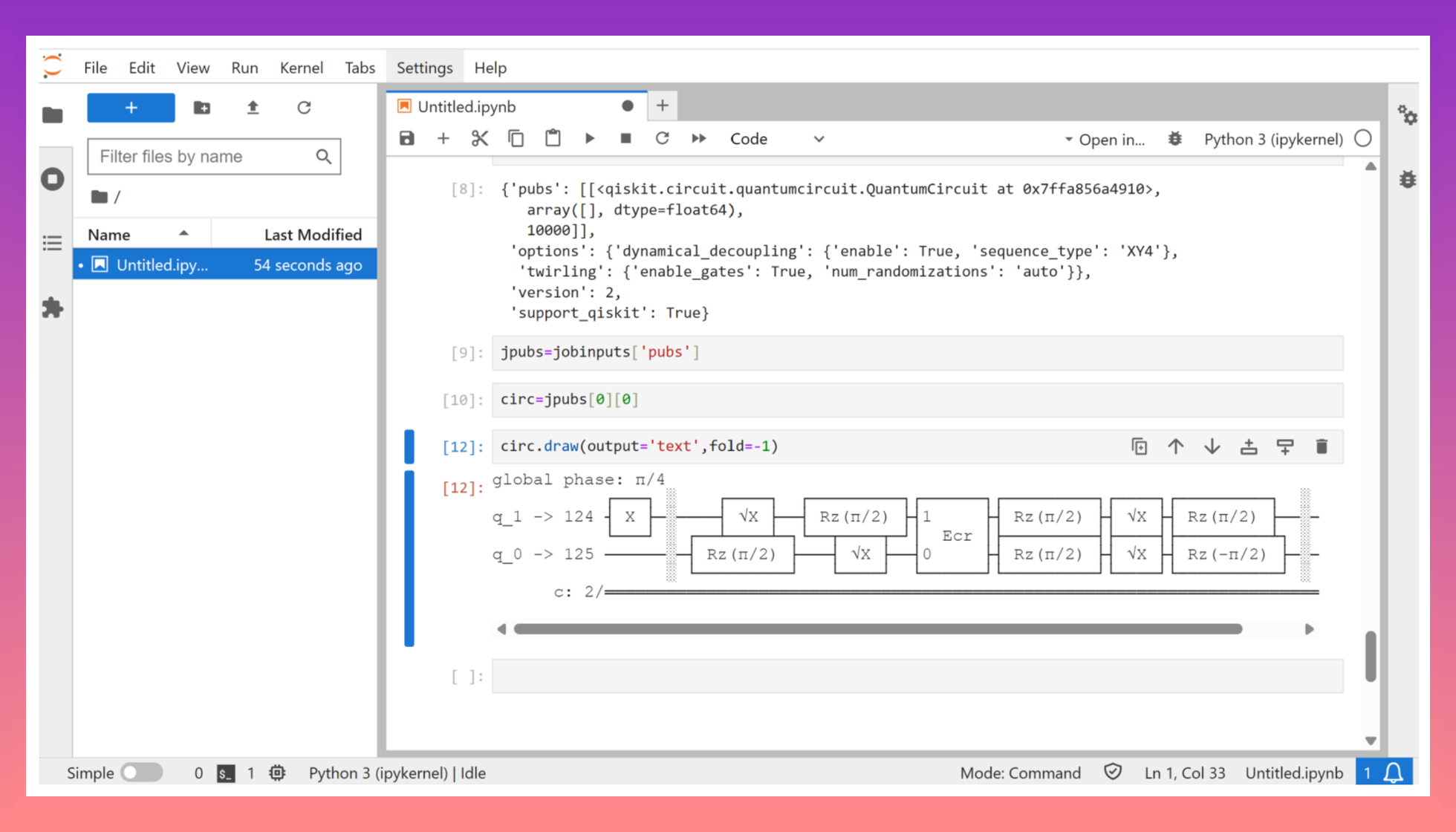Open the debugger bug icon in the toolbar
Image resolution: width=1456 pixels, height=832 pixels.
[1174, 138]
